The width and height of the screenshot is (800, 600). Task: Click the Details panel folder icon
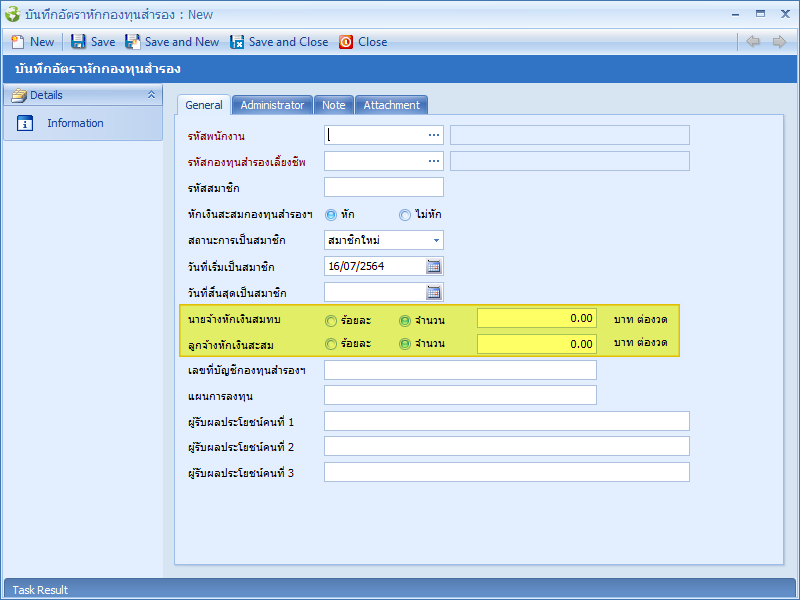(x=19, y=95)
